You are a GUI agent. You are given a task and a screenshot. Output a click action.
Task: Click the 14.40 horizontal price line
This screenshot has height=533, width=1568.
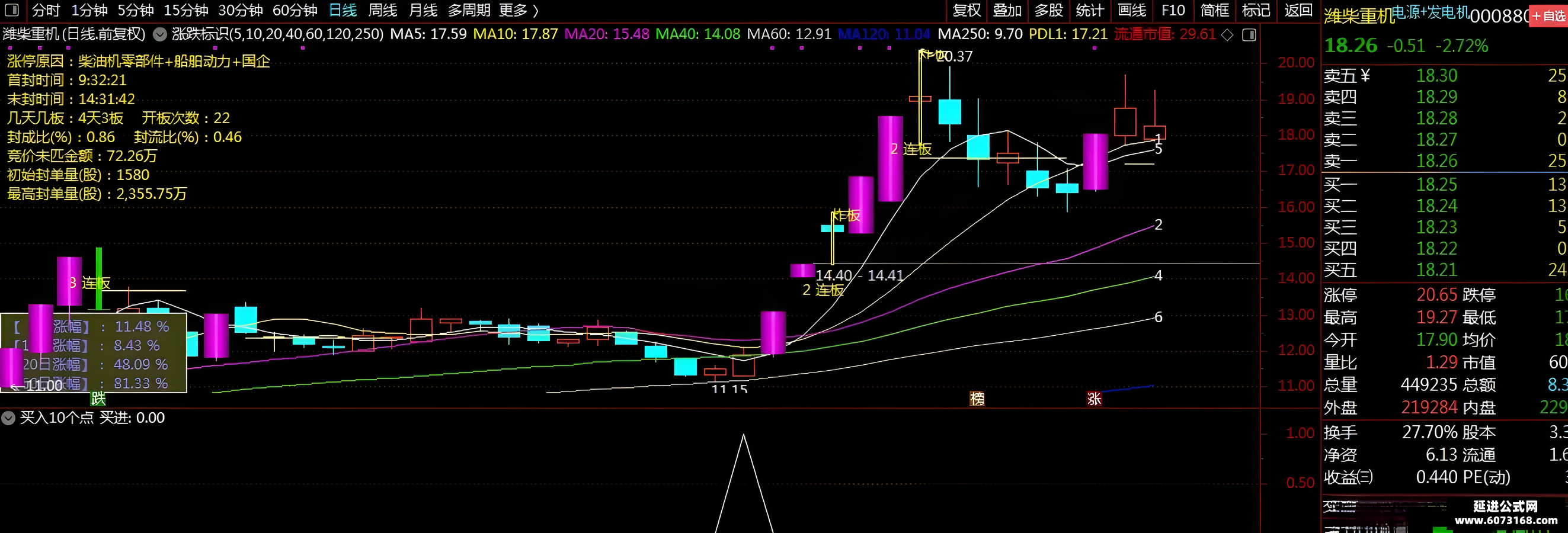pyautogui.click(x=1035, y=264)
